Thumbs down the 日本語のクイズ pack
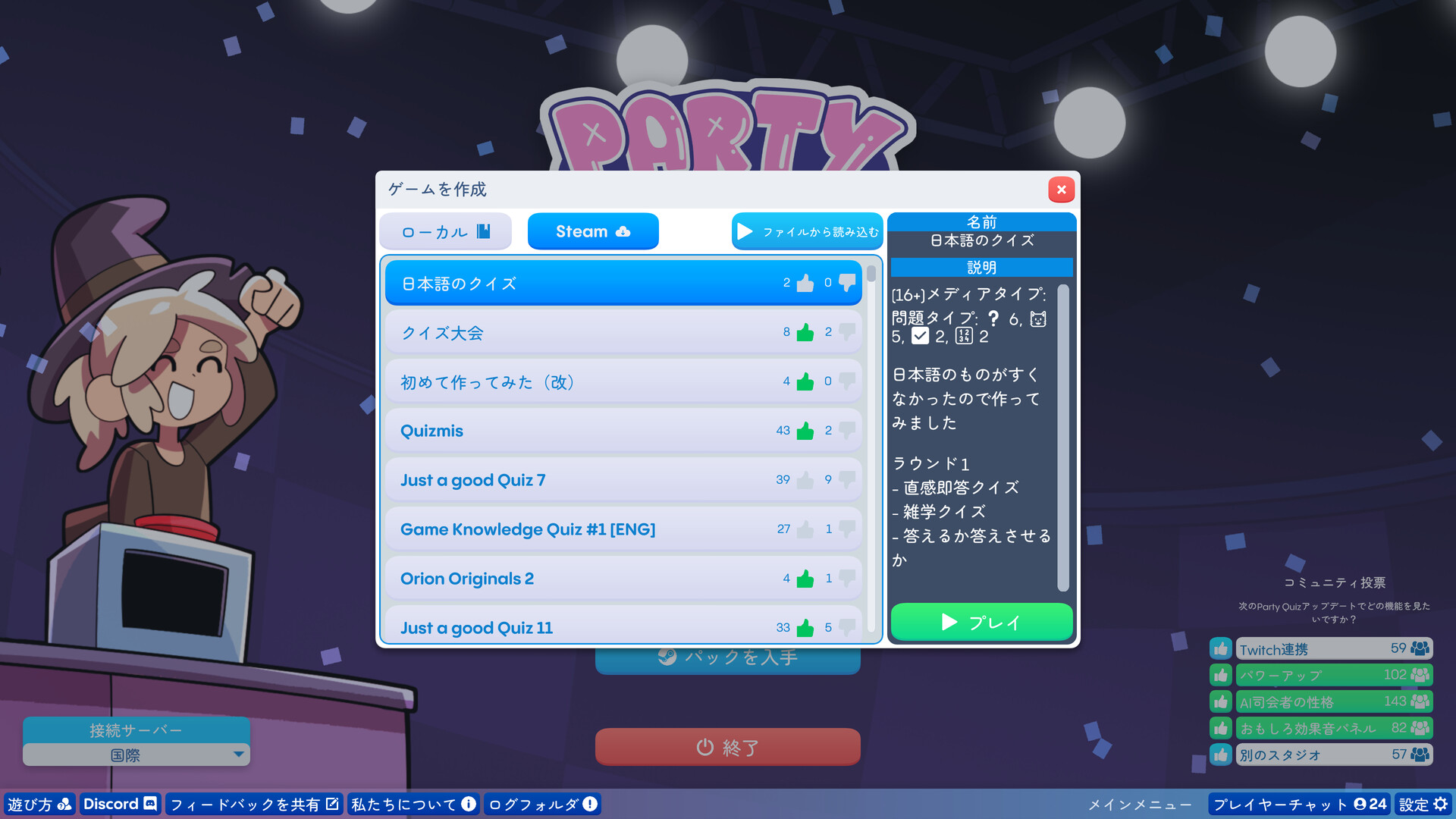The height and width of the screenshot is (819, 1456). pos(847,283)
